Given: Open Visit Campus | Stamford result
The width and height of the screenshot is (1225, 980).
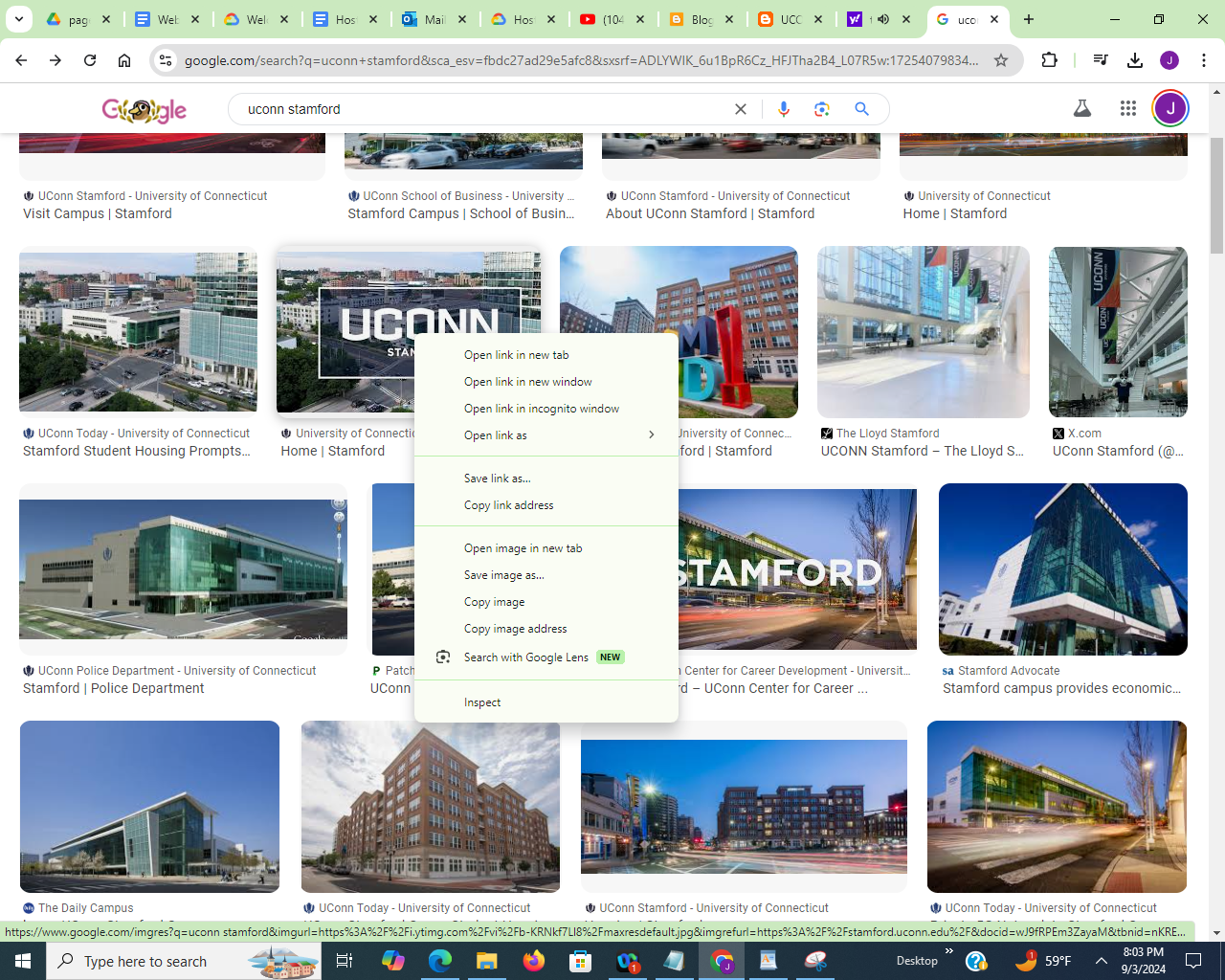Looking at the screenshot, I should click(98, 213).
